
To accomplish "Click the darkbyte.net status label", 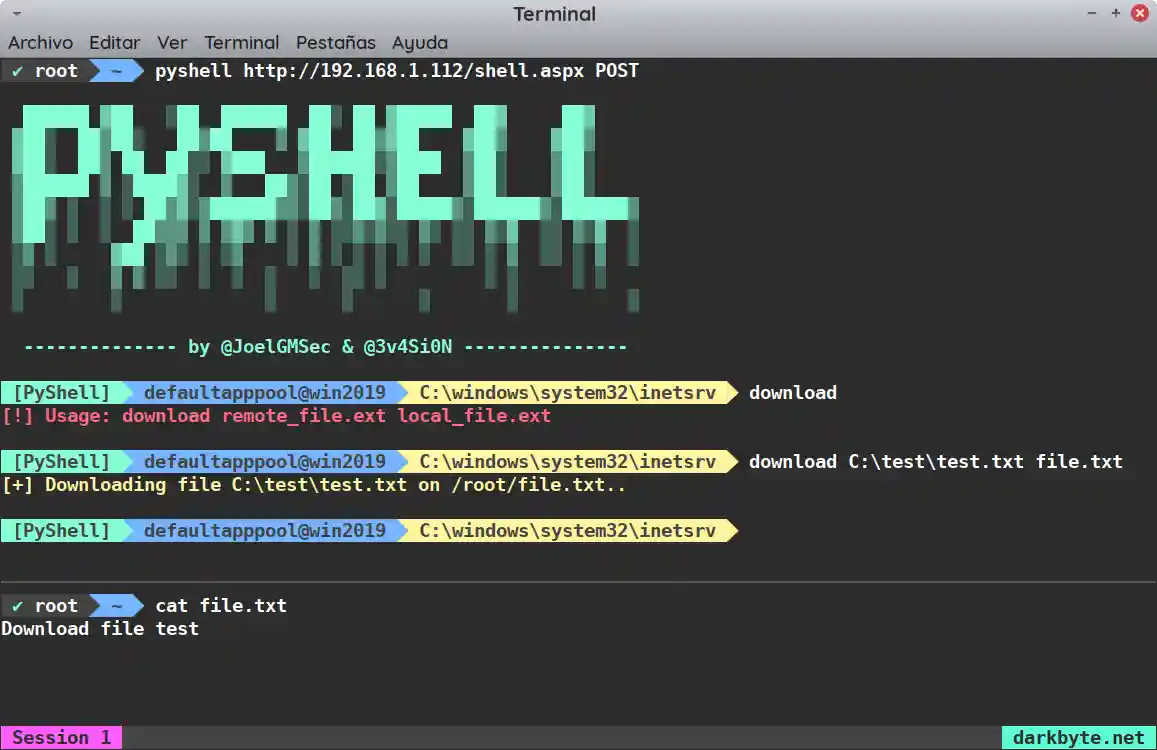I will (x=1079, y=737).
